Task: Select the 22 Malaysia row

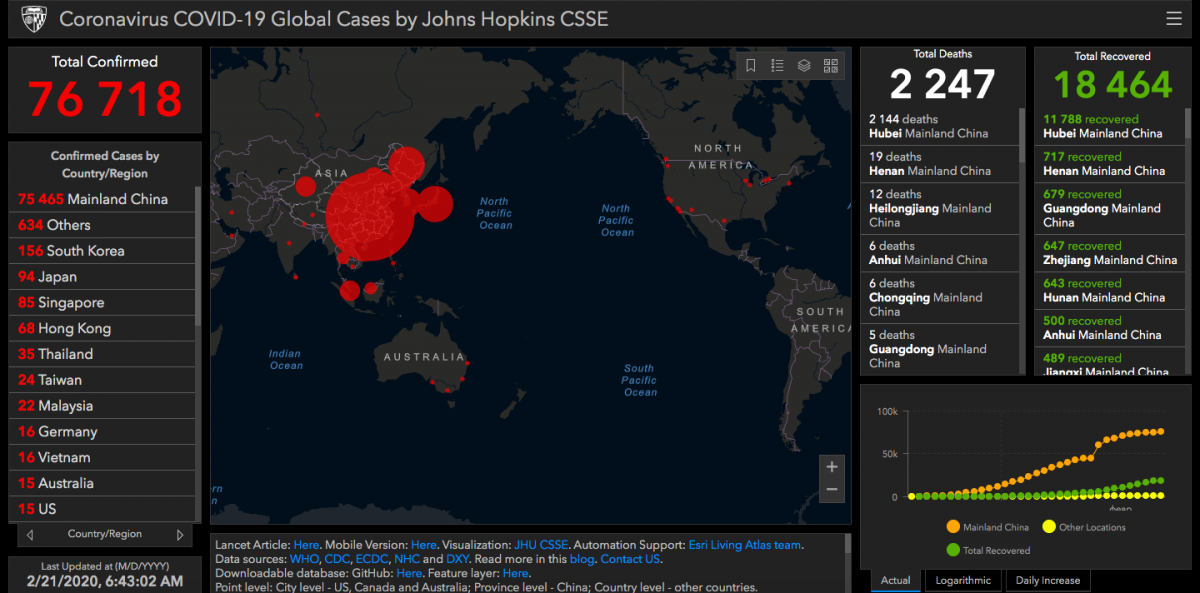Action: [102, 406]
